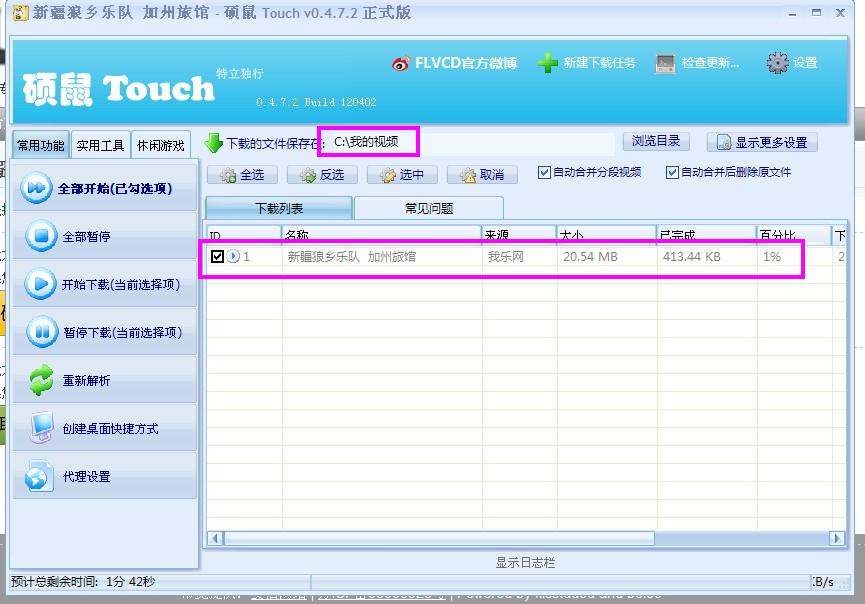The image size is (865, 604).
Task: Click the 全部暂停 stop icon
Action: pyautogui.click(x=41, y=236)
